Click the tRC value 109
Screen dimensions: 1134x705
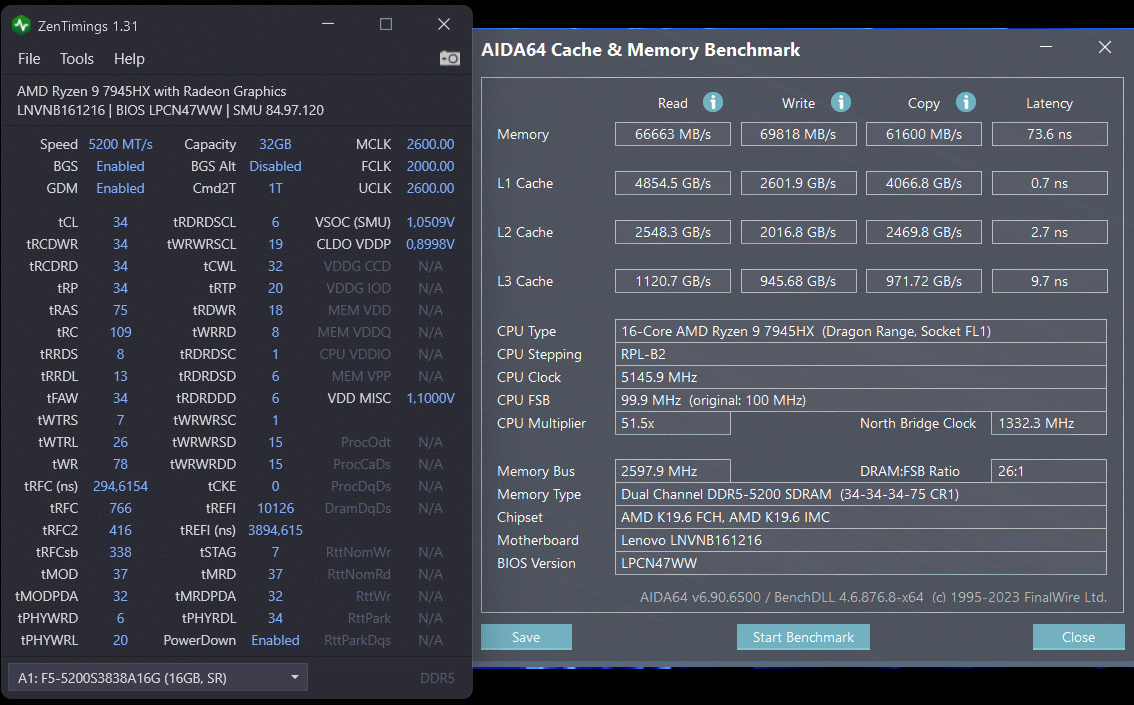(120, 332)
